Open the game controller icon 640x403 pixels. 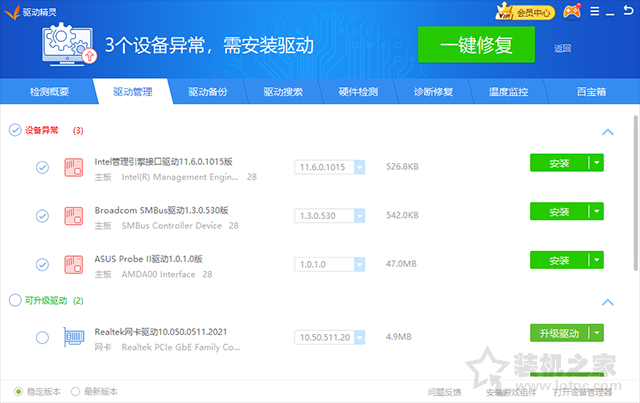[572, 11]
